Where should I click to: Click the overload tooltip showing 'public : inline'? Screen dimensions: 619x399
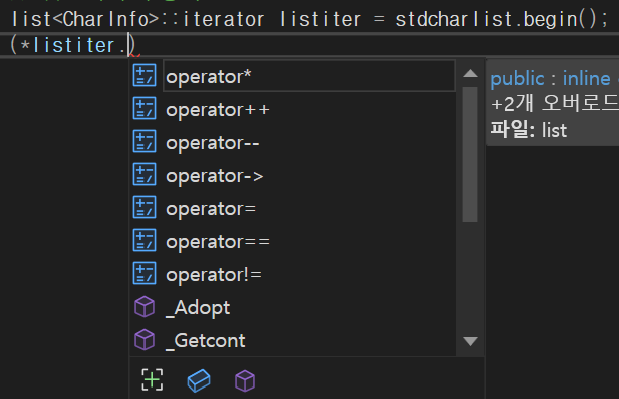pyautogui.click(x=553, y=103)
